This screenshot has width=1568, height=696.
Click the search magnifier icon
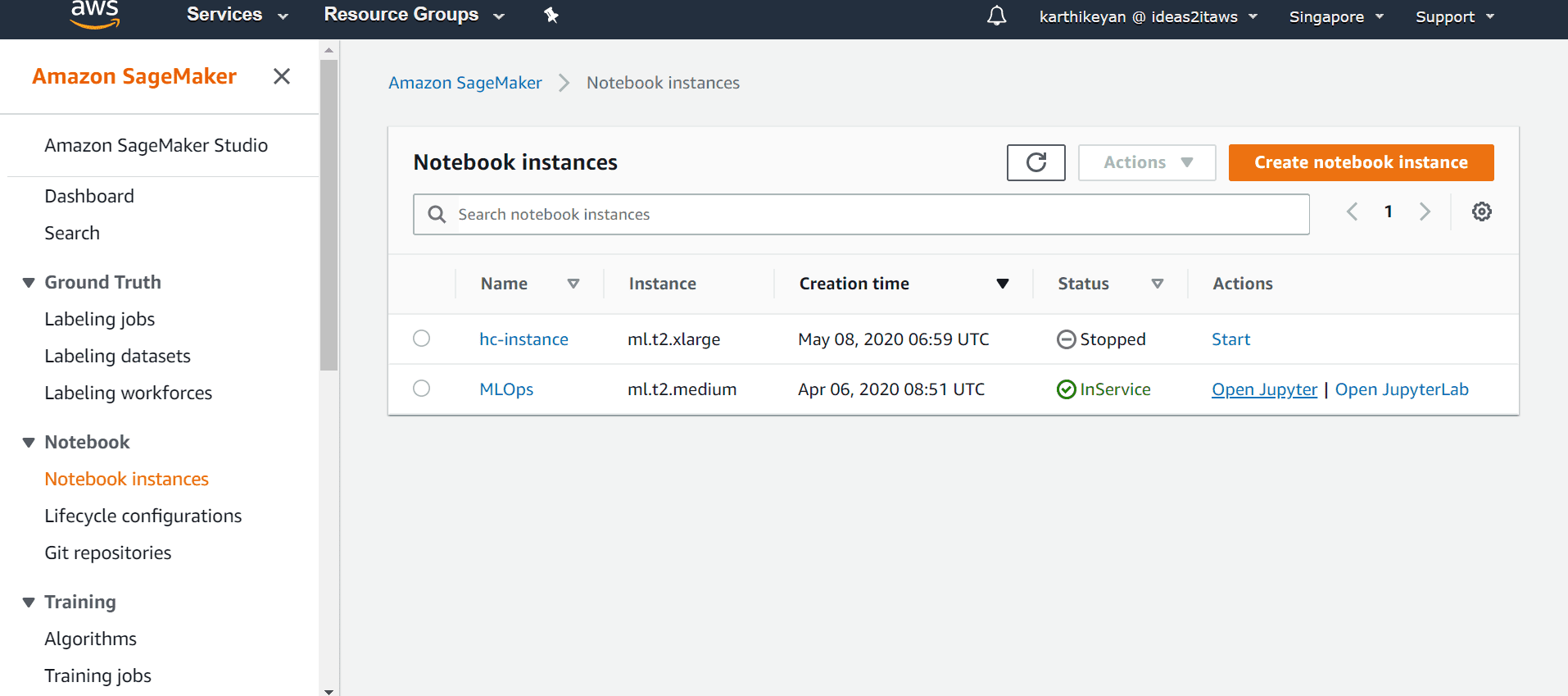[437, 214]
